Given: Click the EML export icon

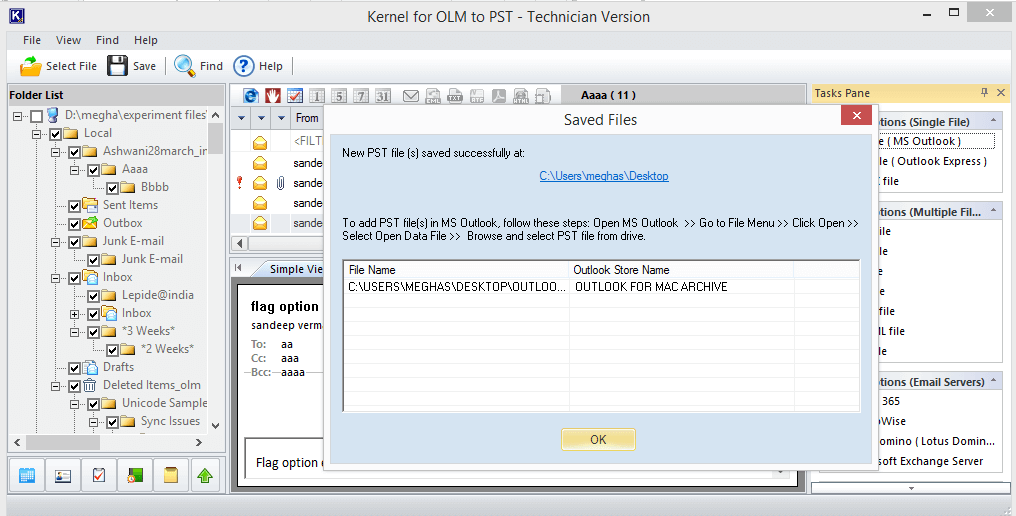Looking at the screenshot, I should (433, 96).
